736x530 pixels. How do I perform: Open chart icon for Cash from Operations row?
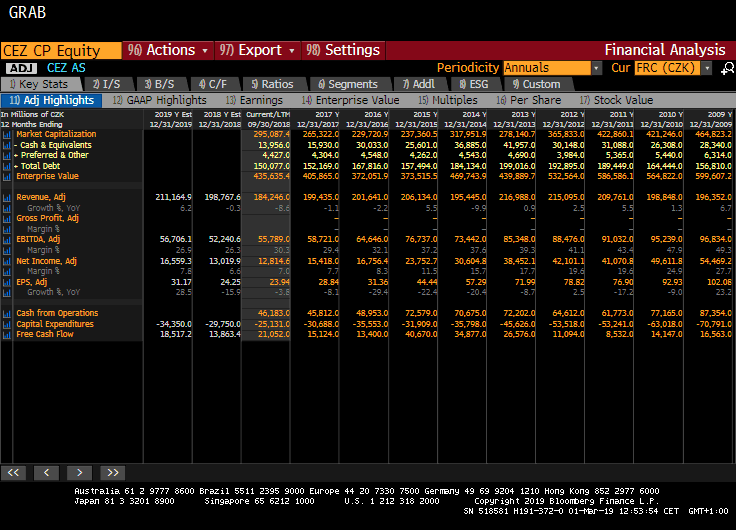[7, 314]
